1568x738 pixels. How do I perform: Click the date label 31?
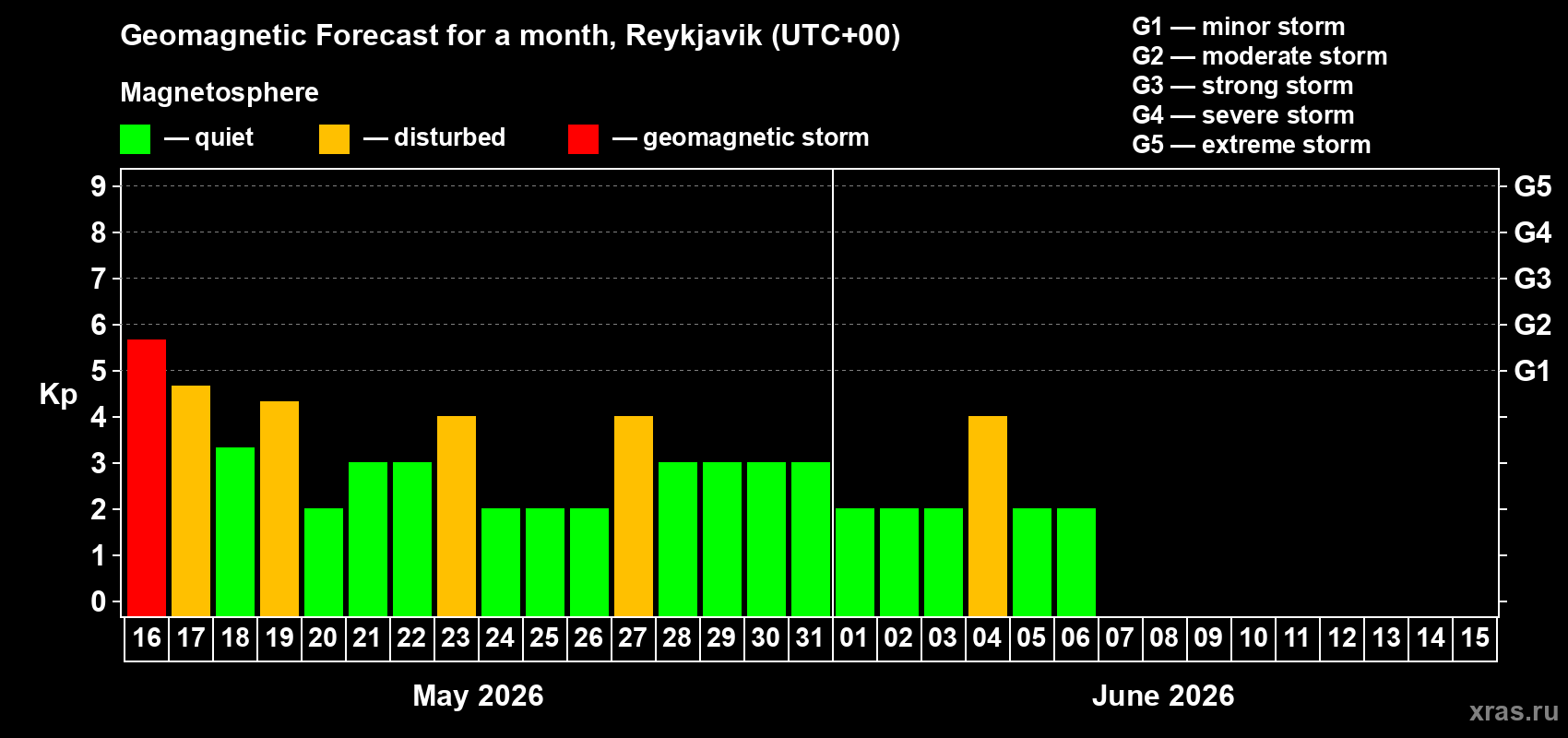click(810, 637)
